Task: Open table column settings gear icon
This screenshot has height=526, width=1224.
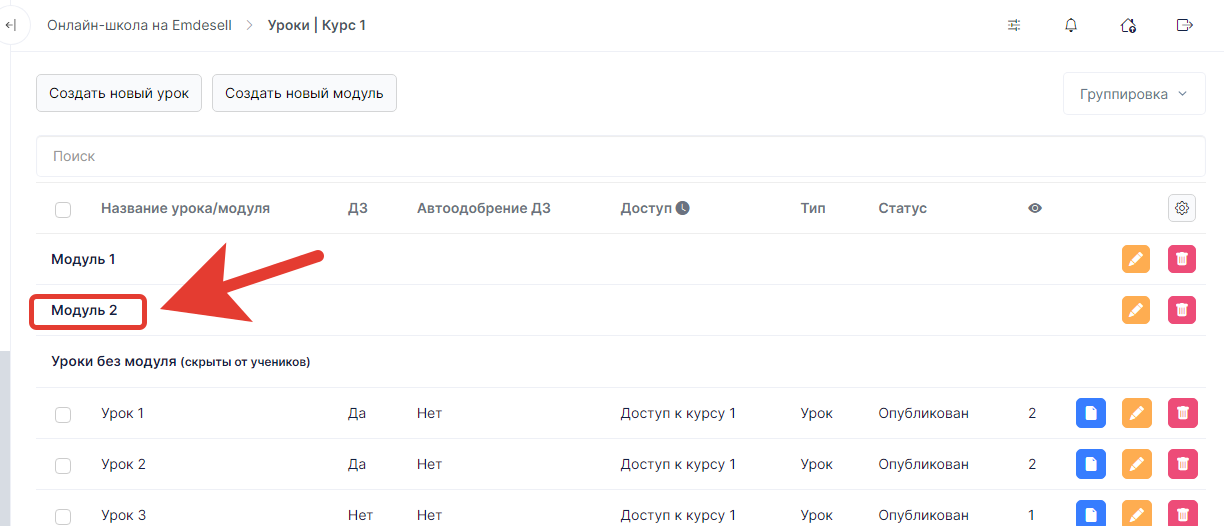Action: pyautogui.click(x=1182, y=208)
